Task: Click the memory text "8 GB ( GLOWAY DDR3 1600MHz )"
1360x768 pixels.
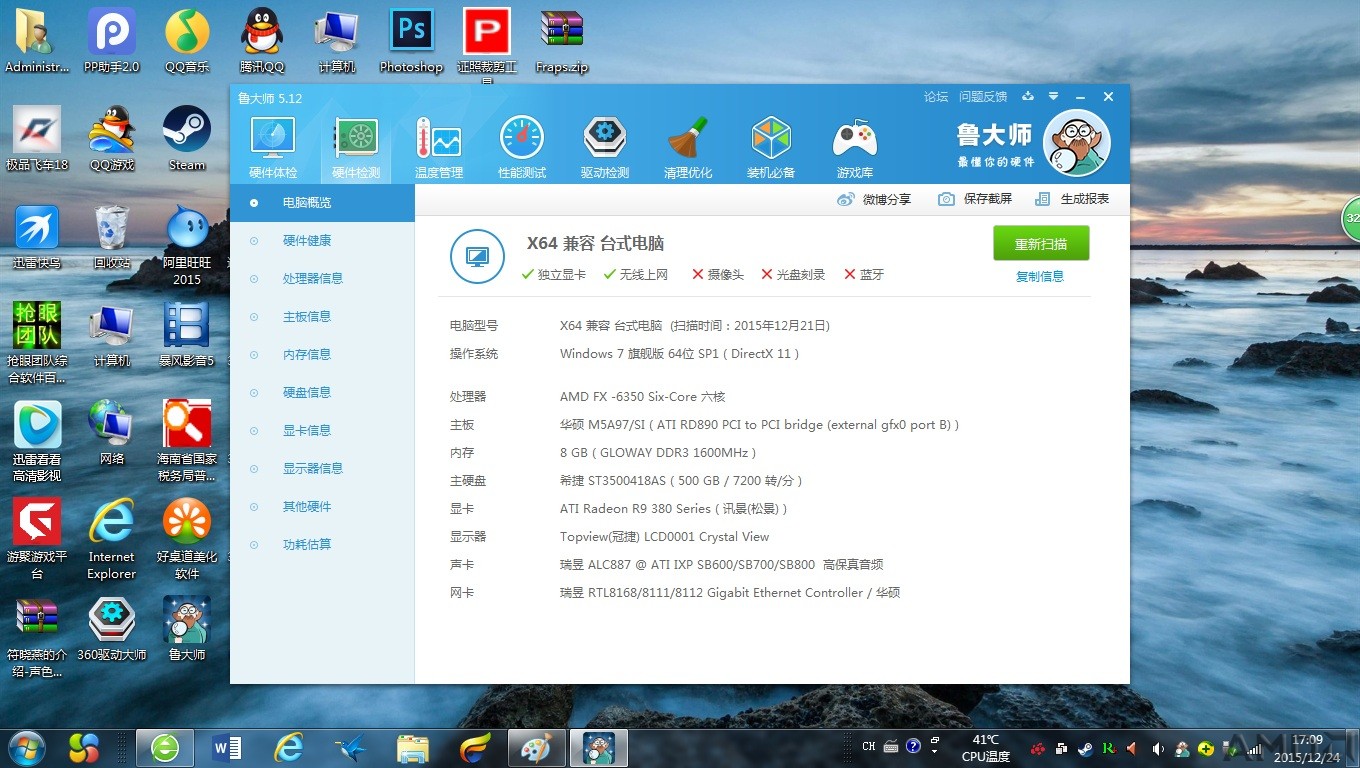Action: click(x=658, y=453)
